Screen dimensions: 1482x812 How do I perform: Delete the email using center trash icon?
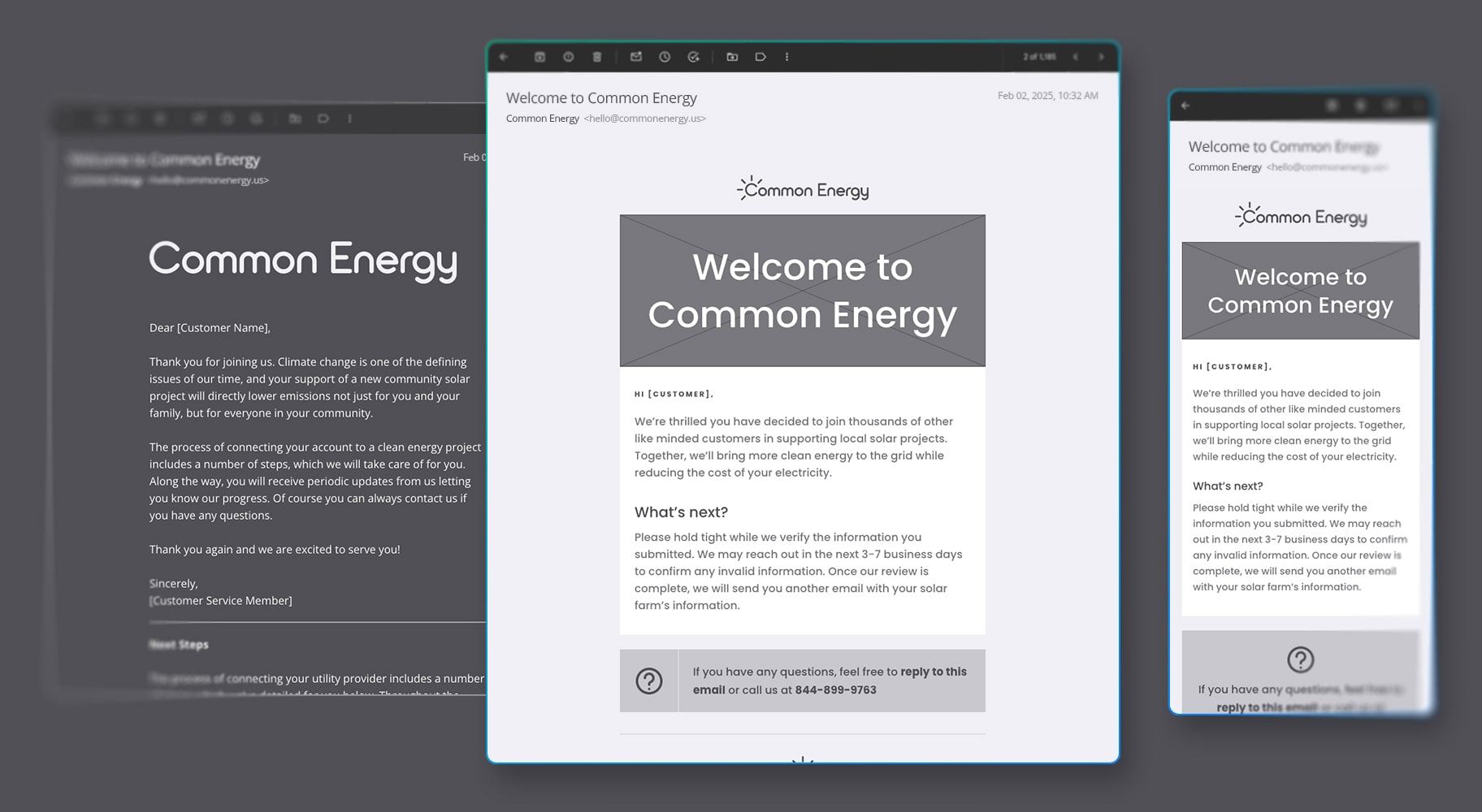[597, 57]
